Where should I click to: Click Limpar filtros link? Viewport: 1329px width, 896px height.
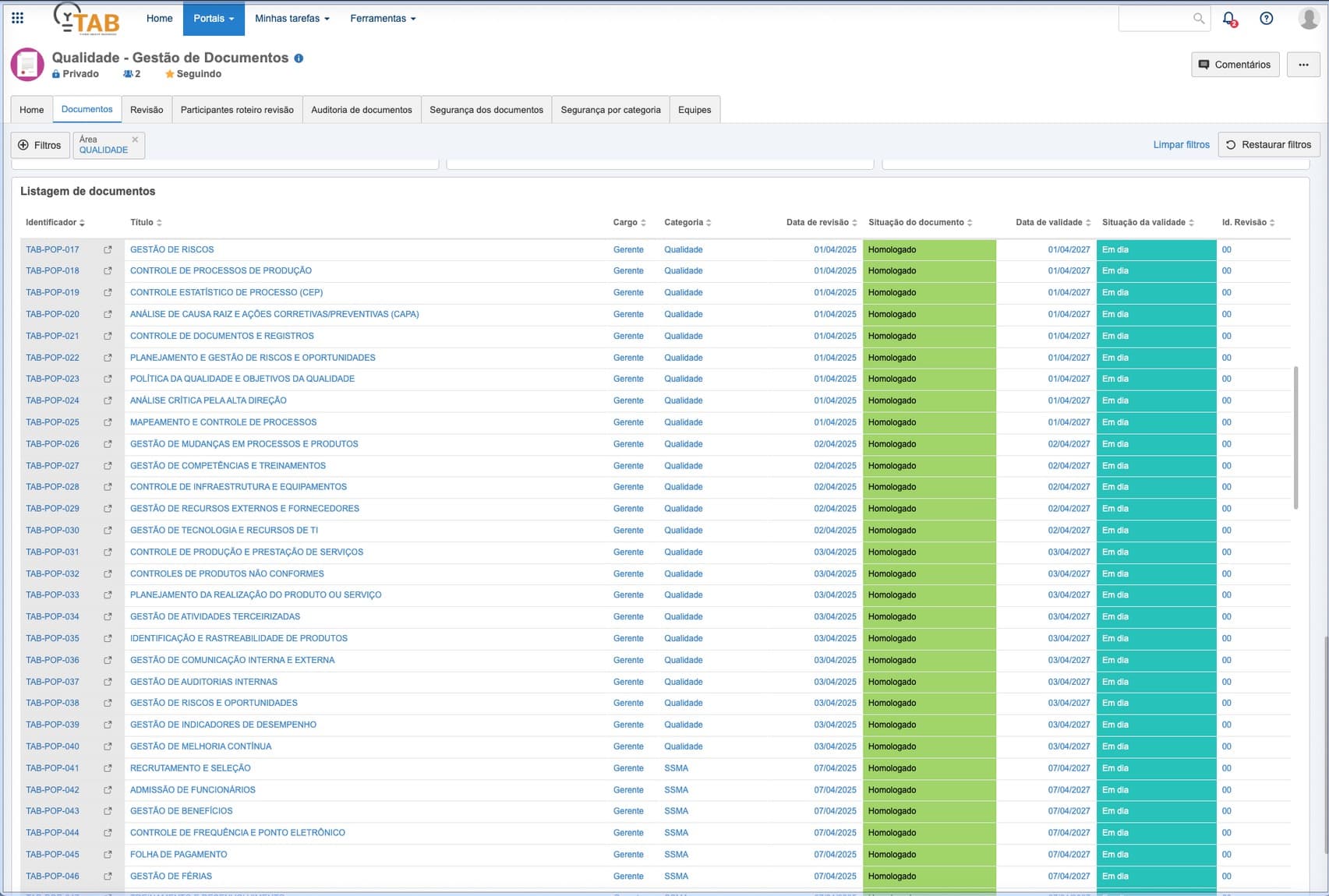(1181, 145)
